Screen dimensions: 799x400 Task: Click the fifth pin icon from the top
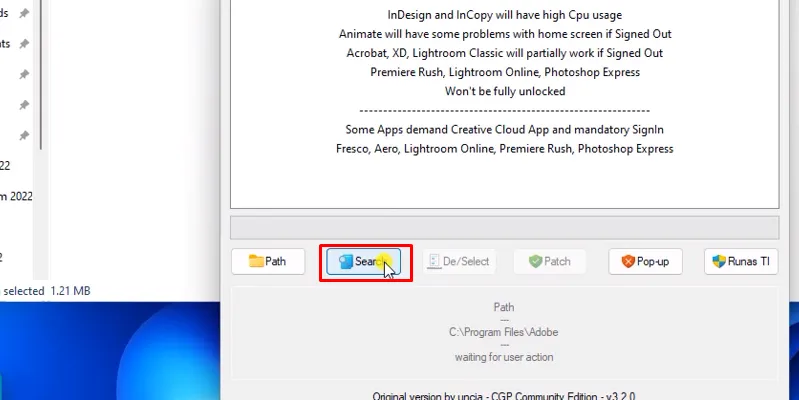pyautogui.click(x=23, y=135)
